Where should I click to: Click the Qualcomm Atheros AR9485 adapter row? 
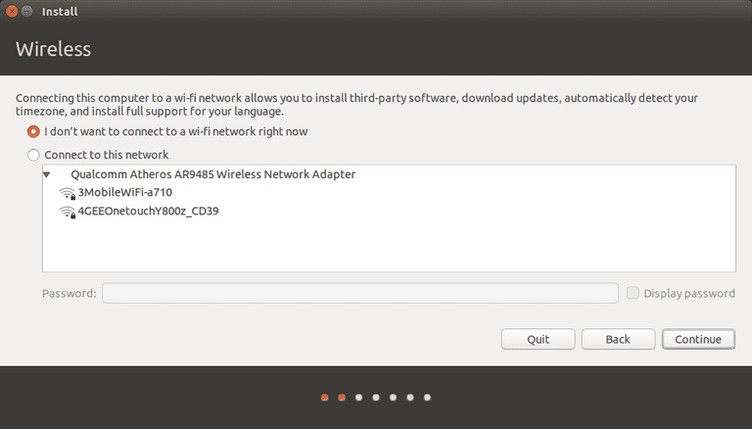(x=389, y=174)
